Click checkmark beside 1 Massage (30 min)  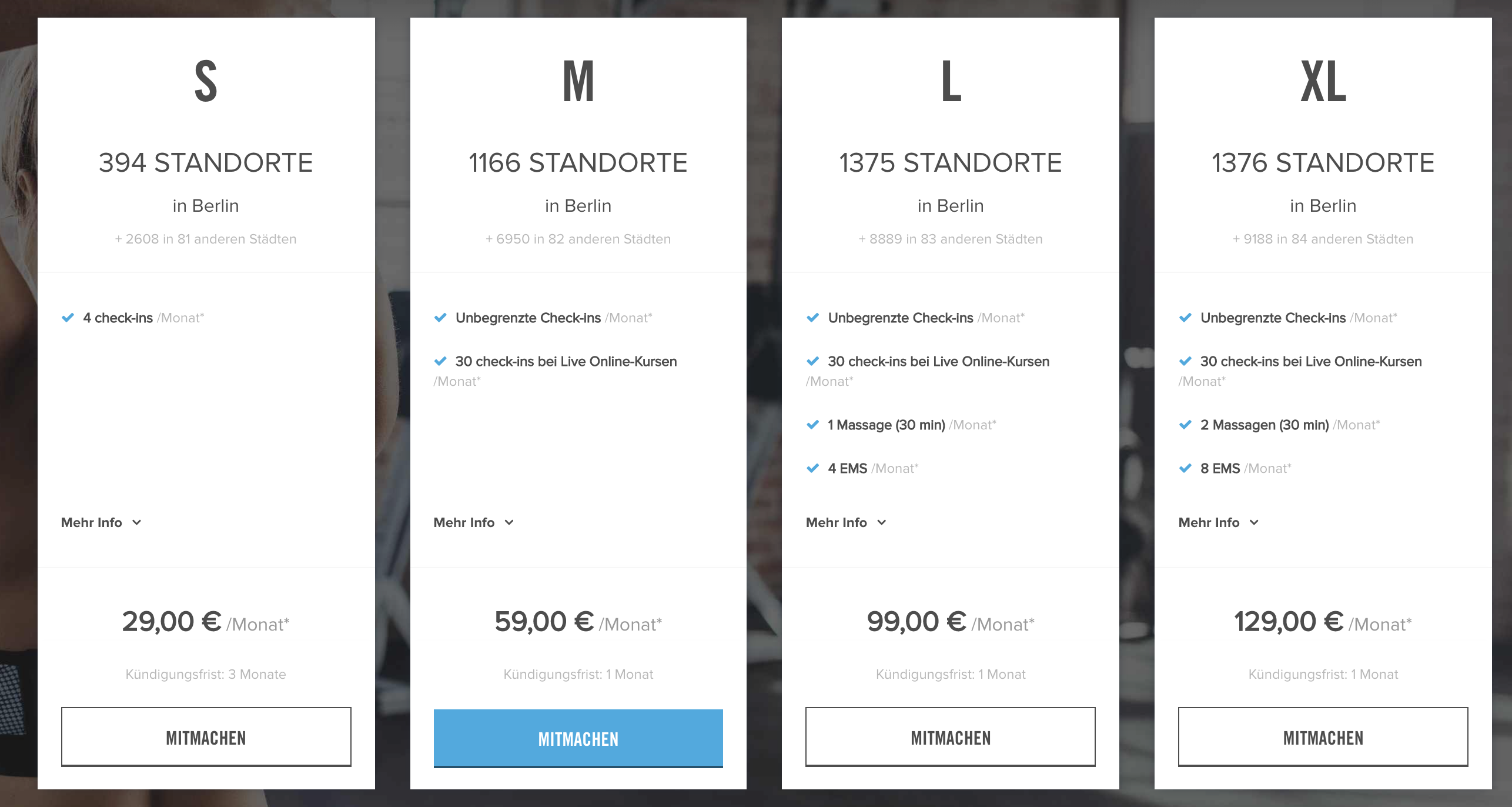pyautogui.click(x=813, y=425)
